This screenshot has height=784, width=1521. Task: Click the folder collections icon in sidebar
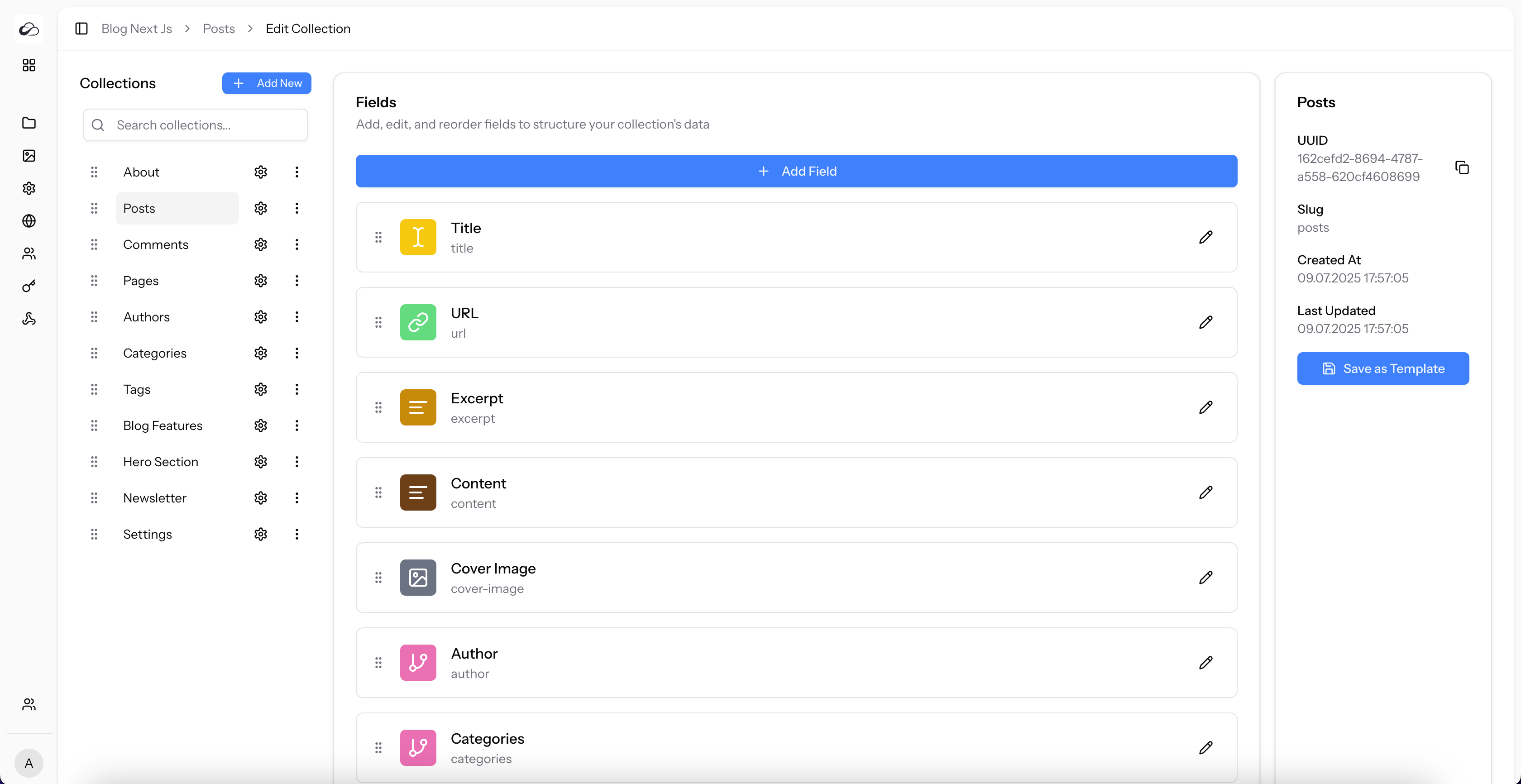pyautogui.click(x=29, y=123)
